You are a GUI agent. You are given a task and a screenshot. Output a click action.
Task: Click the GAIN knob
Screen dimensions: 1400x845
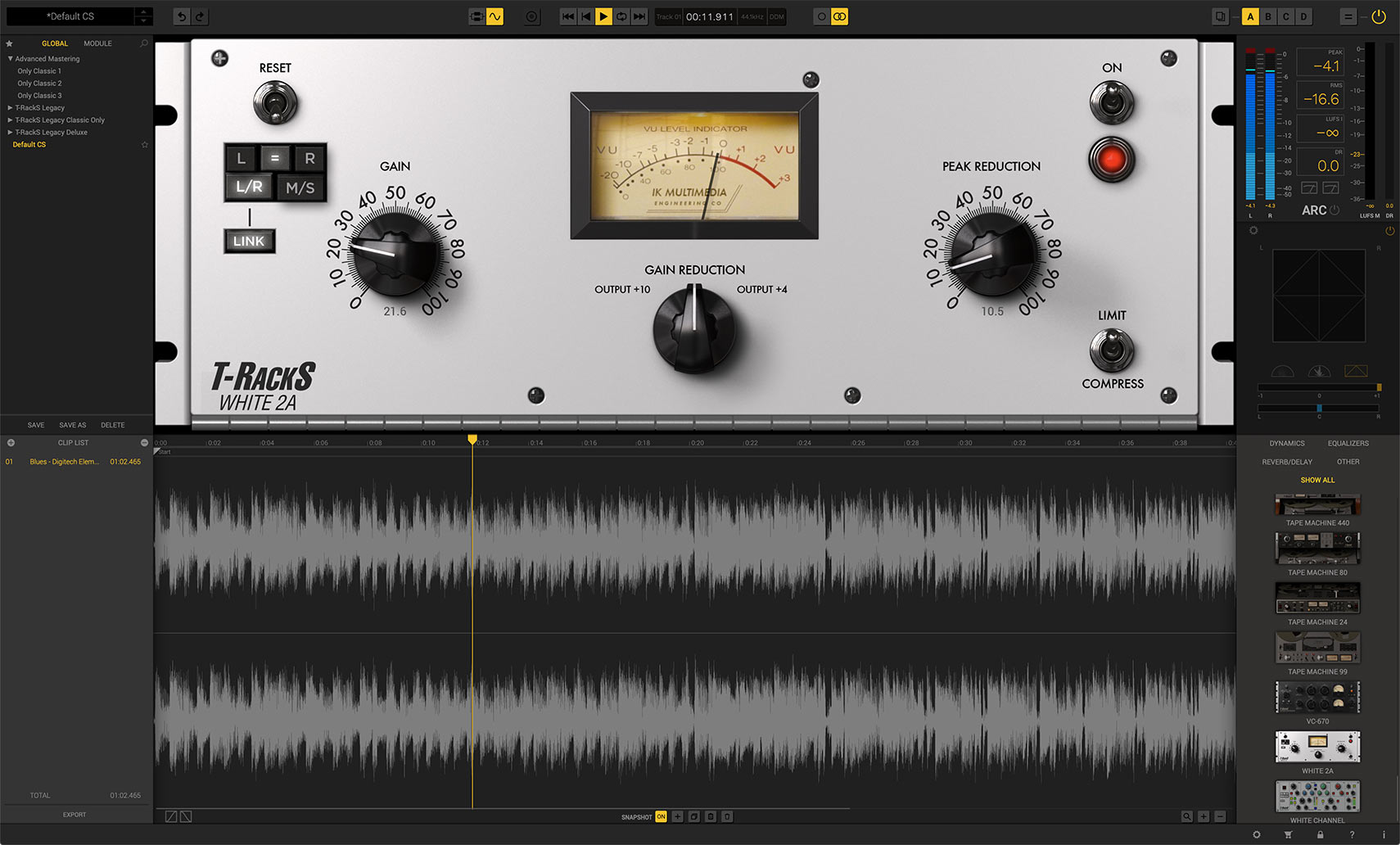(395, 253)
